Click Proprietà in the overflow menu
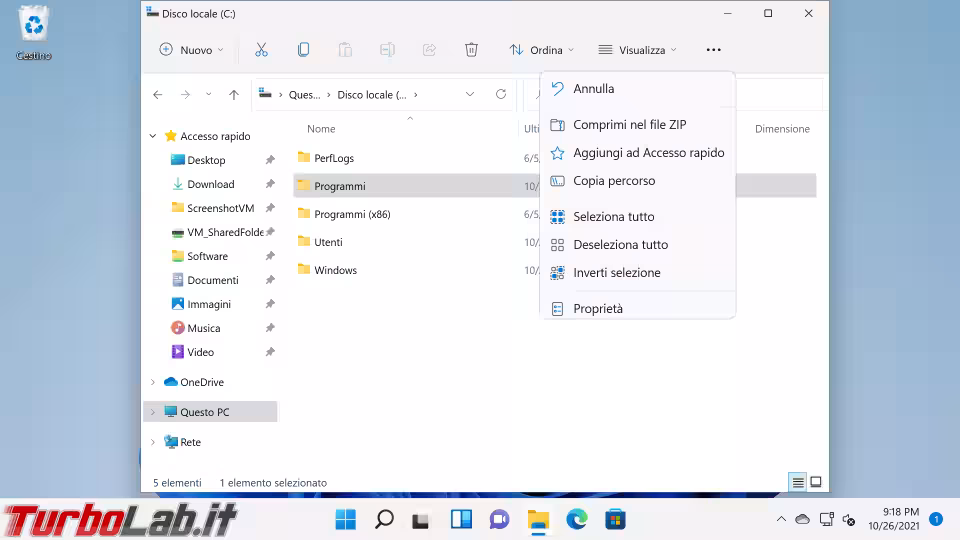 (598, 309)
